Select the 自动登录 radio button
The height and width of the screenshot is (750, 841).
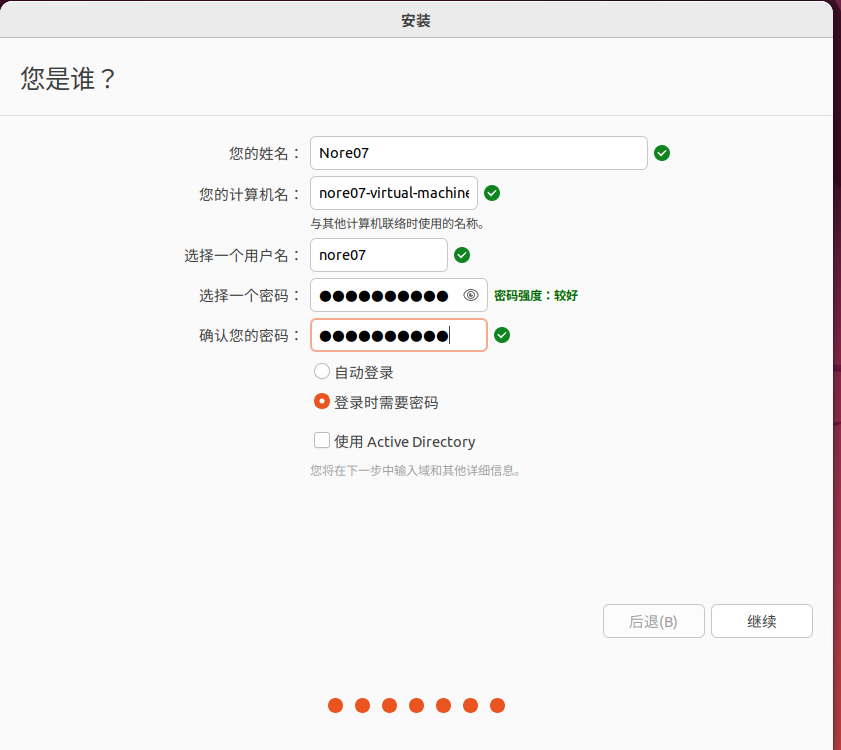coord(322,372)
